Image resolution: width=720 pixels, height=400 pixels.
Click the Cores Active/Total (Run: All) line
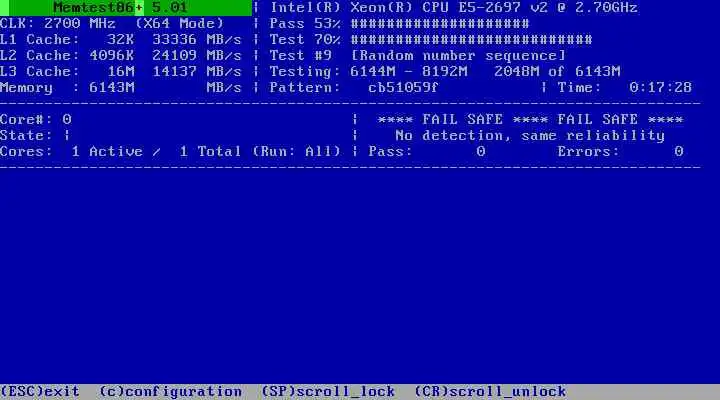coord(170,152)
